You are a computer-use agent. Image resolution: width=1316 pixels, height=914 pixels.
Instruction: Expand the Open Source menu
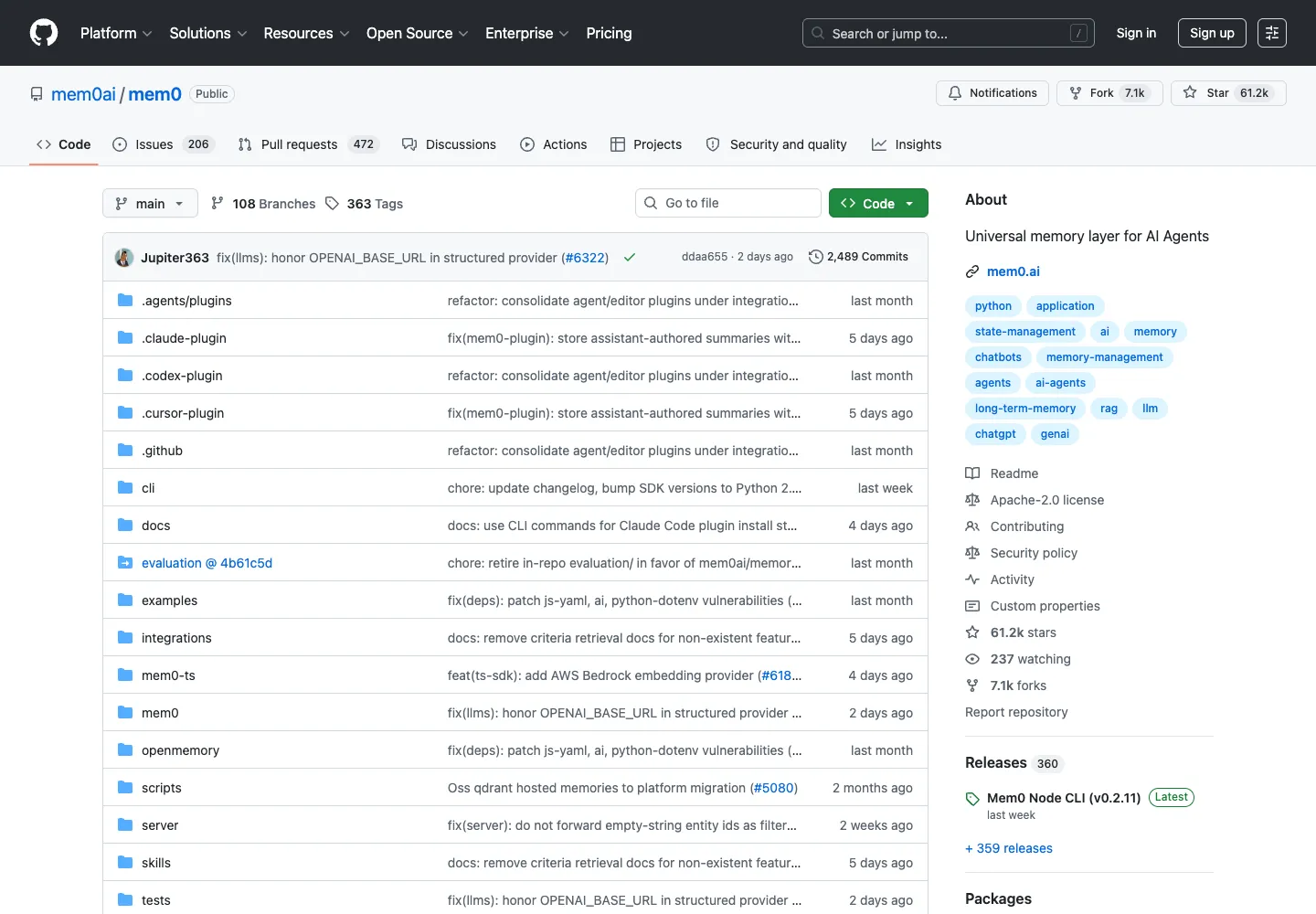click(417, 33)
